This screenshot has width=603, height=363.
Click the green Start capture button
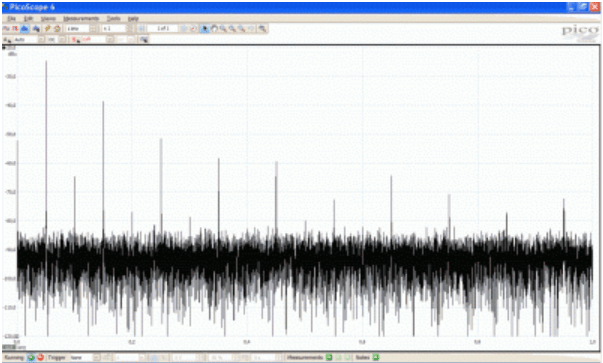[x=31, y=358]
